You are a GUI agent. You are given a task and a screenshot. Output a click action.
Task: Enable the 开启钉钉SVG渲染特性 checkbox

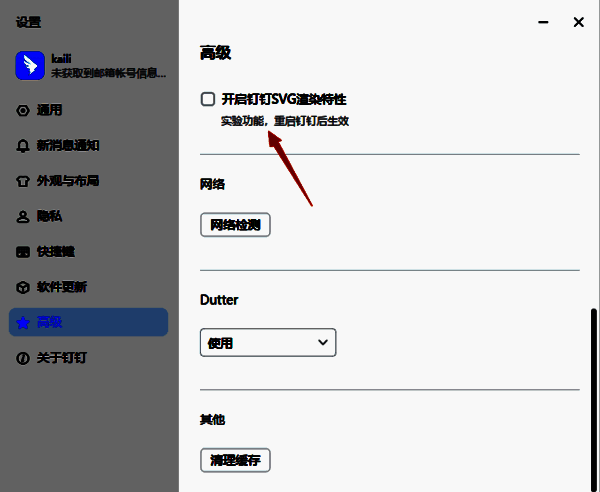(x=208, y=99)
